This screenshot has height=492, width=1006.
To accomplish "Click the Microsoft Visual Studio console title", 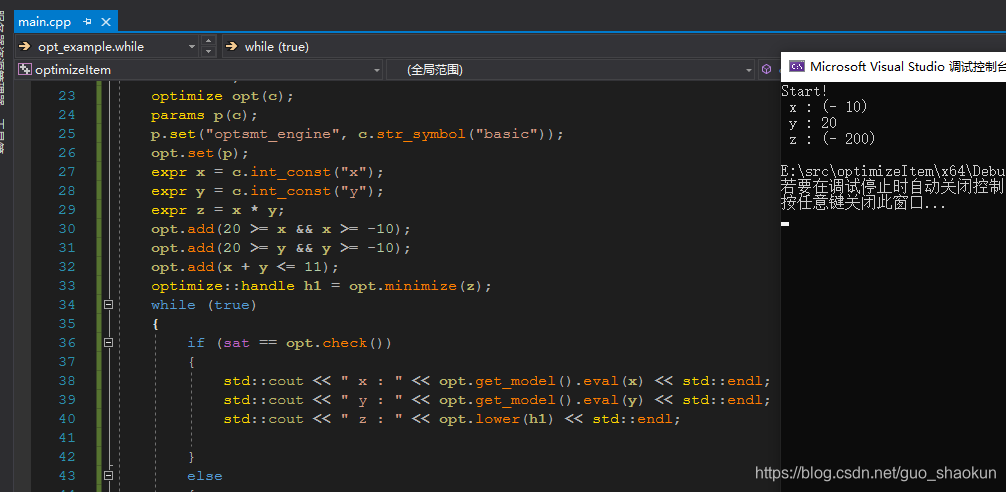I will coord(907,66).
